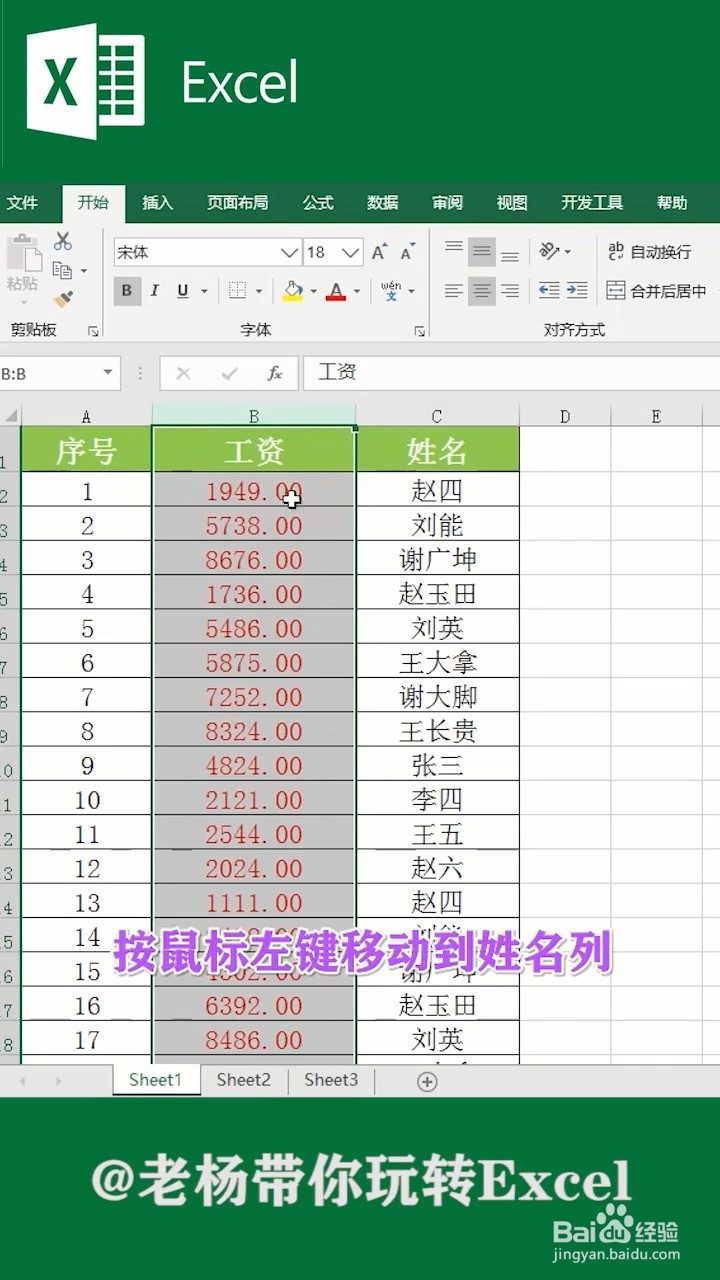This screenshot has height=1280, width=720.
Task: Align text left
Action: (454, 291)
